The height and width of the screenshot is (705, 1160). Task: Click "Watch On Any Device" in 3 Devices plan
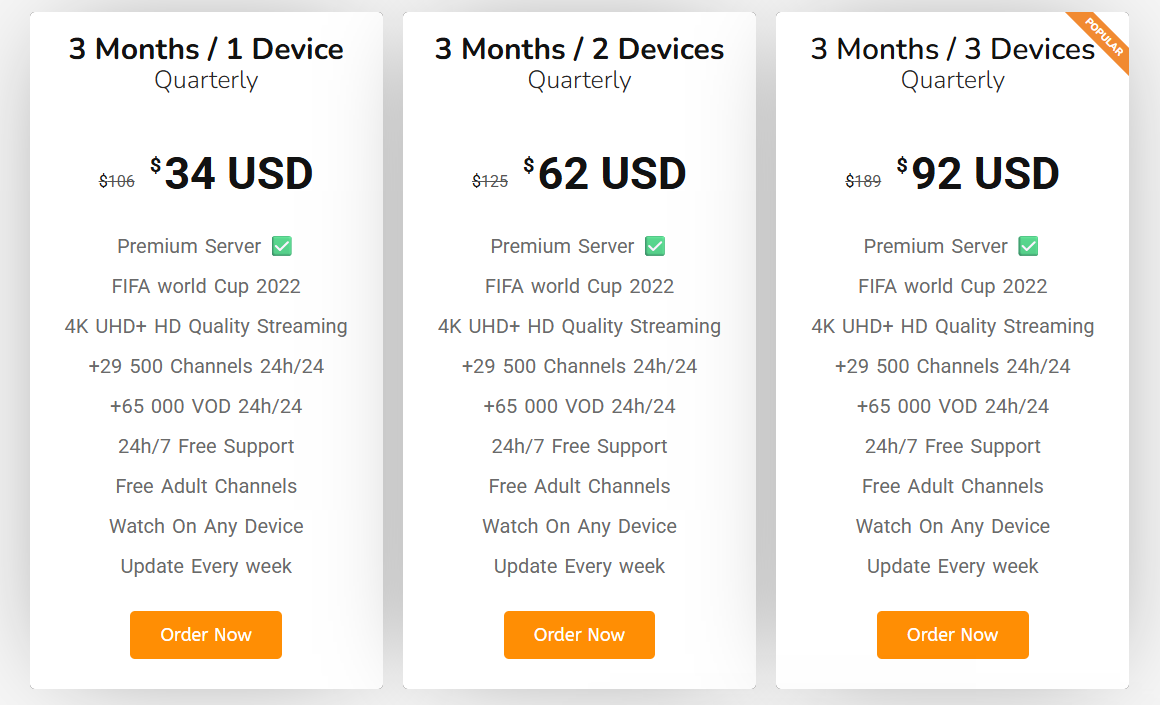coord(952,526)
